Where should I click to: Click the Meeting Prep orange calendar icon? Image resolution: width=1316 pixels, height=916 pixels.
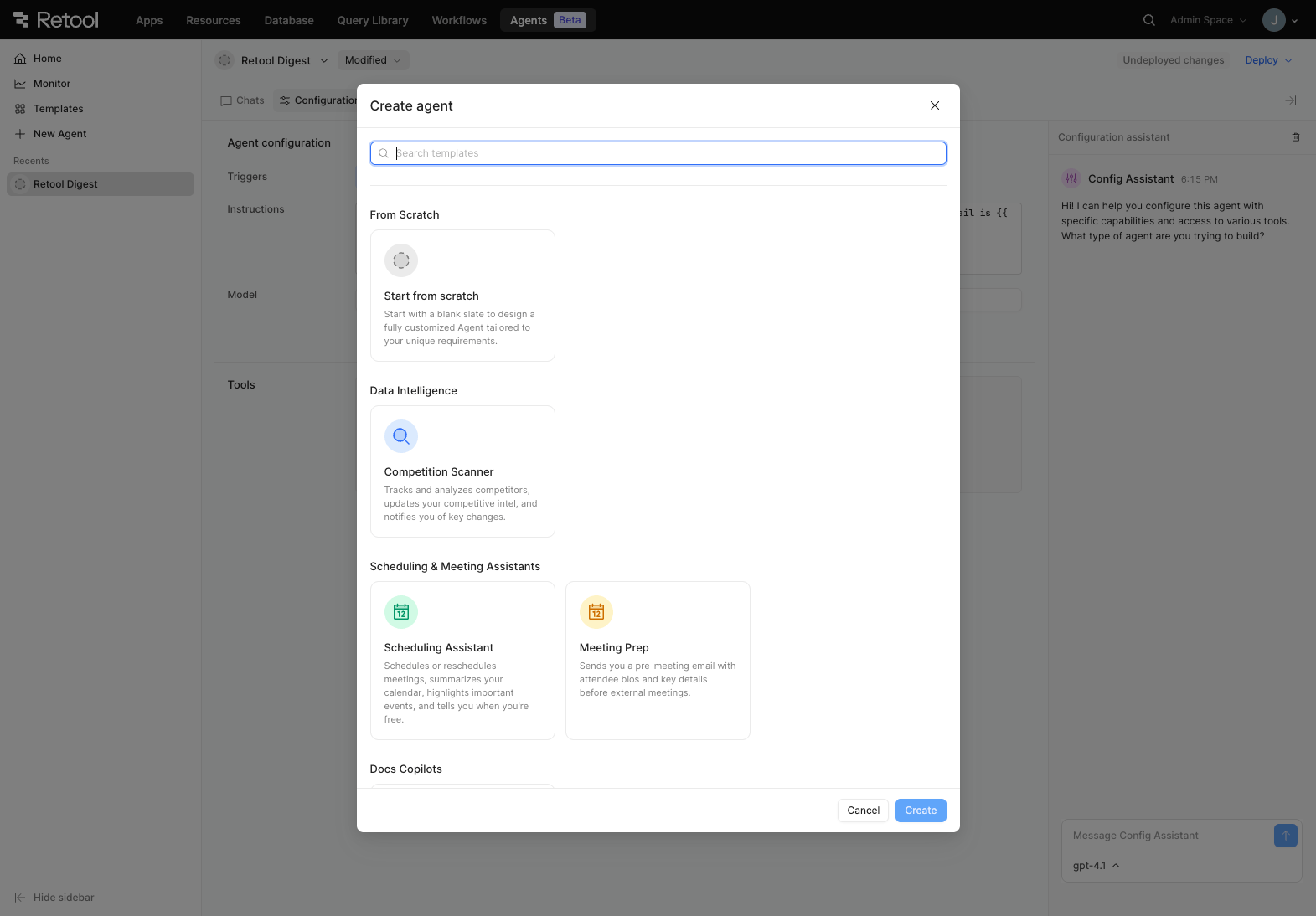596,612
